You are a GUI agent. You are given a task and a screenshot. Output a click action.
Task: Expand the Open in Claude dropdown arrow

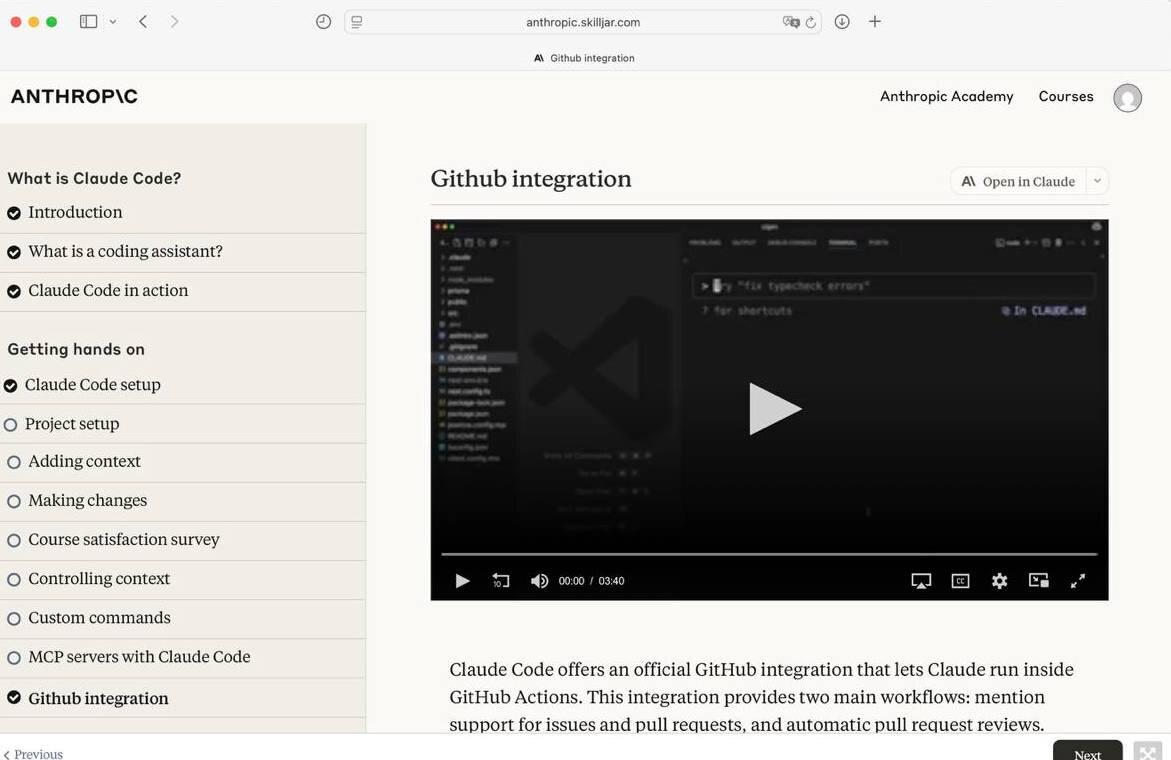tap(1097, 181)
